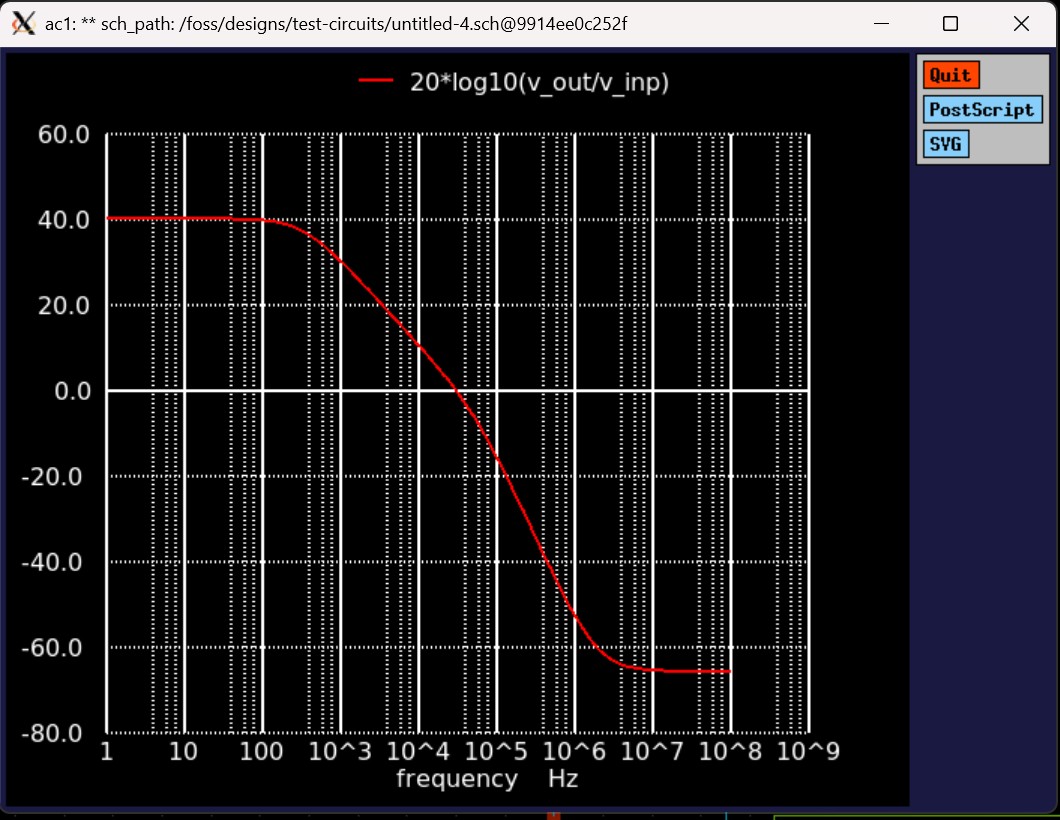
Task: Click the 'frequency Hz' x-axis label
Action: (x=486, y=778)
